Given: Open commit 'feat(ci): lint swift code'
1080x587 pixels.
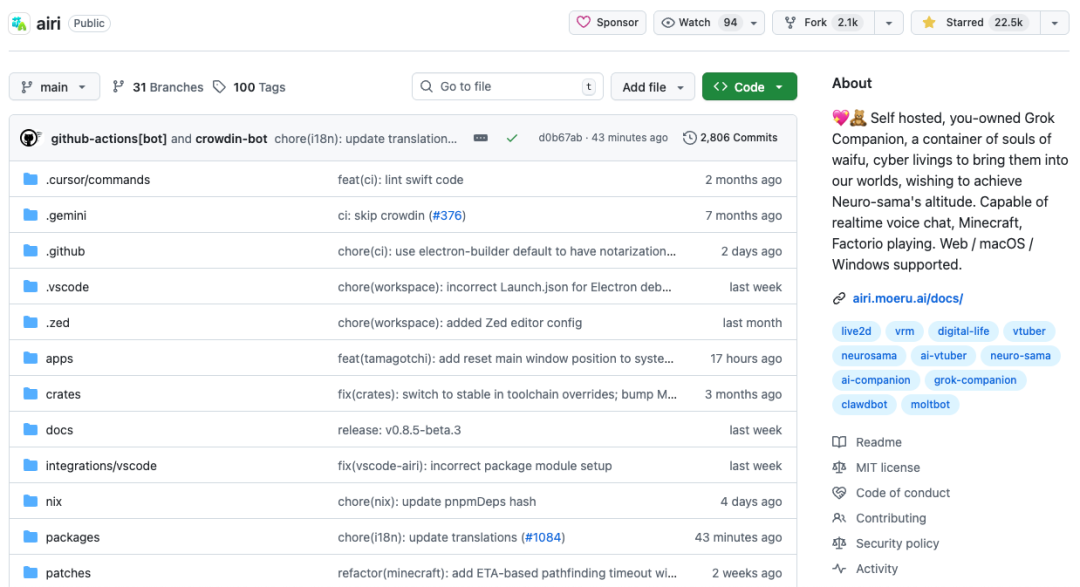Looking at the screenshot, I should point(400,180).
